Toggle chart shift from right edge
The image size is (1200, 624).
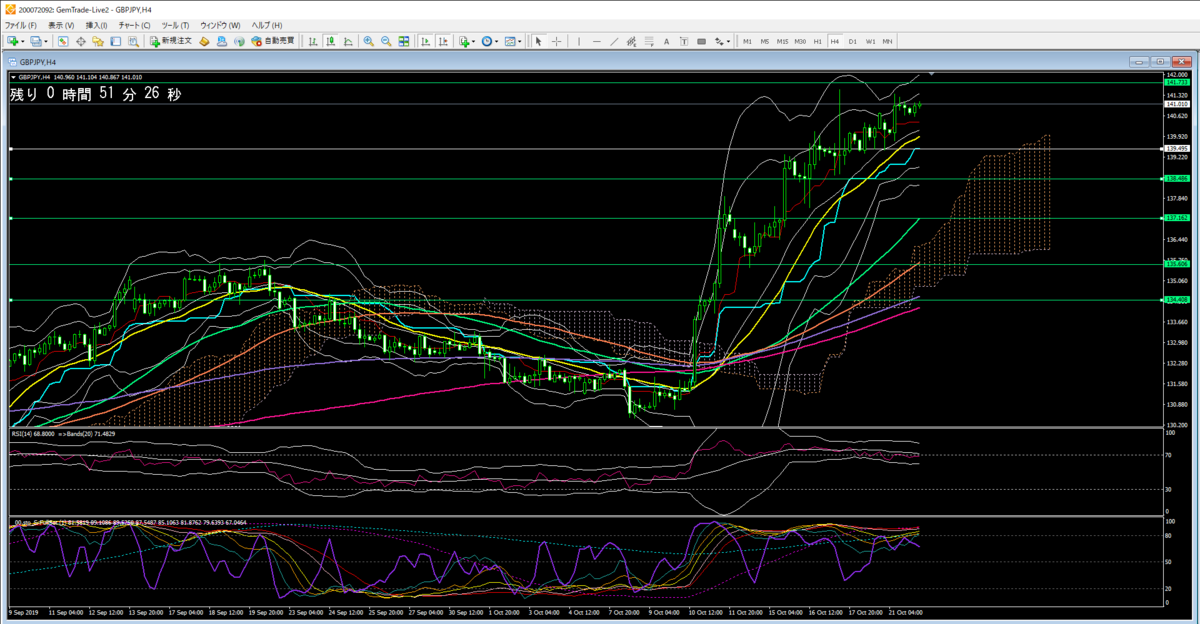[444, 41]
